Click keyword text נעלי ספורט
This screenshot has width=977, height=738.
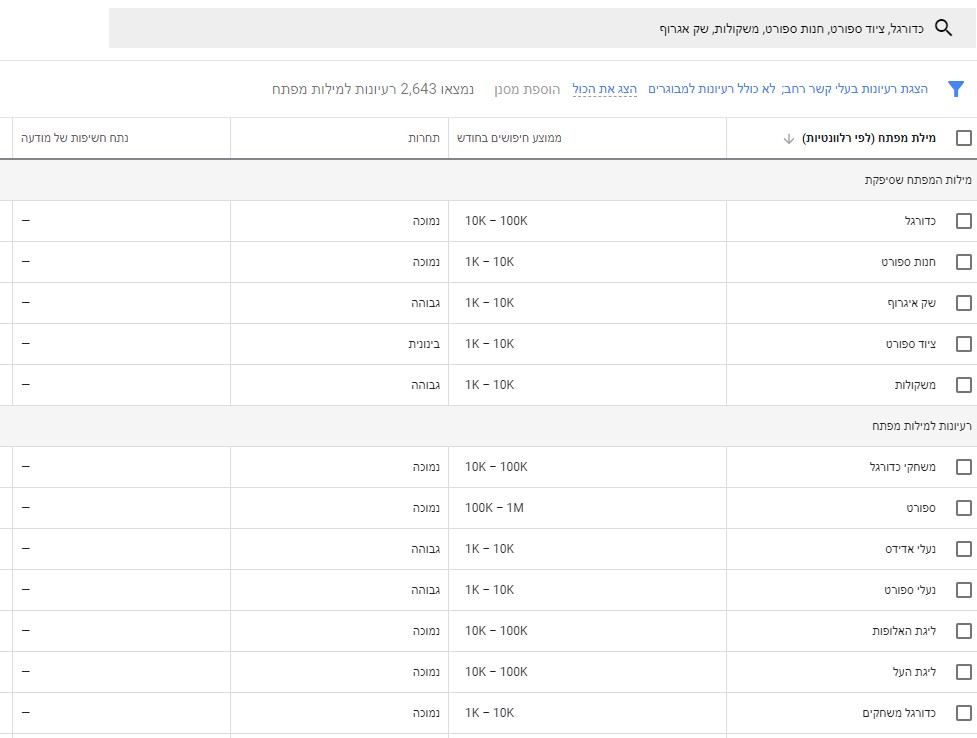[x=910, y=590]
